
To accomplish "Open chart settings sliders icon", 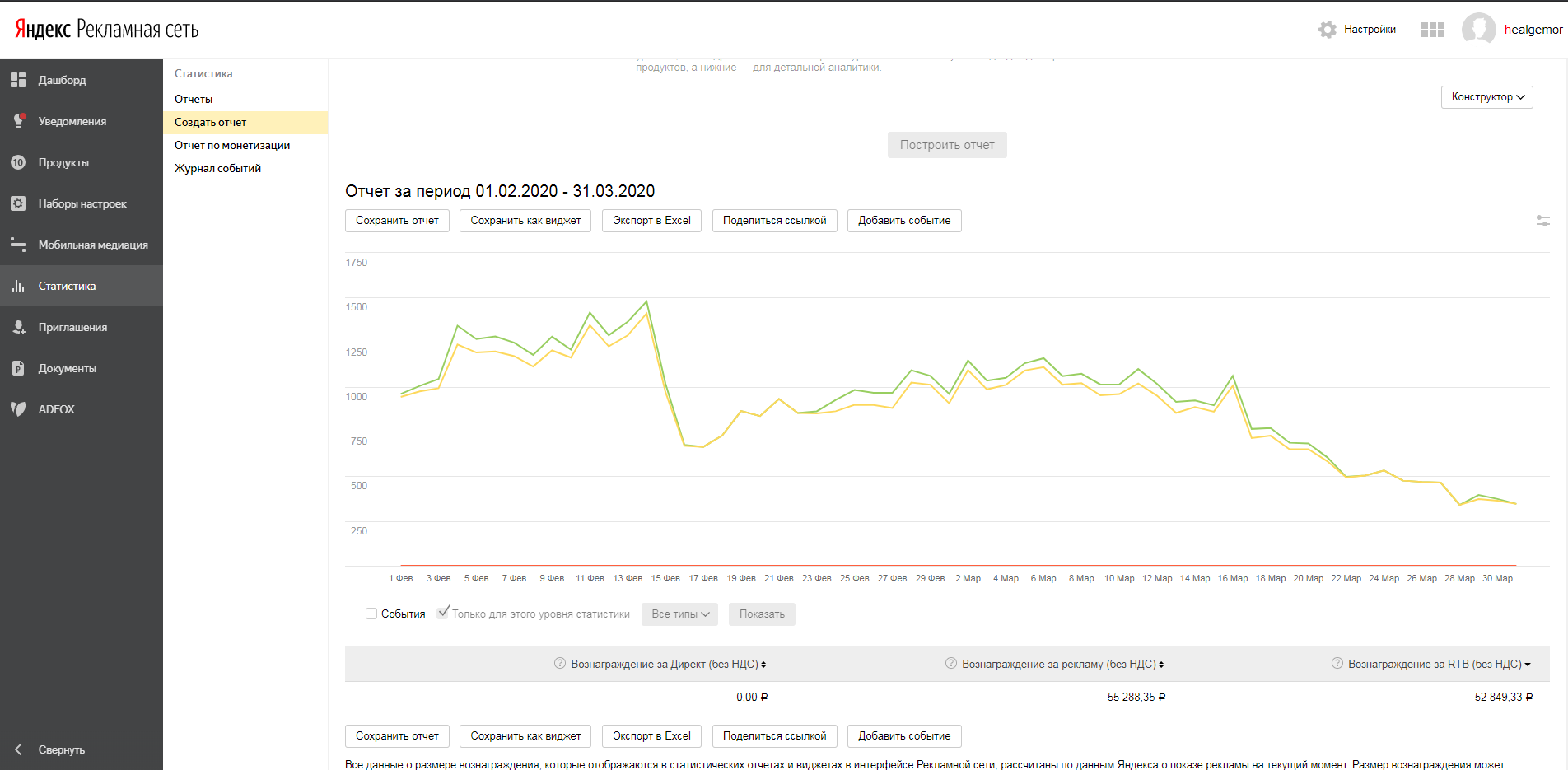I will click(1542, 221).
